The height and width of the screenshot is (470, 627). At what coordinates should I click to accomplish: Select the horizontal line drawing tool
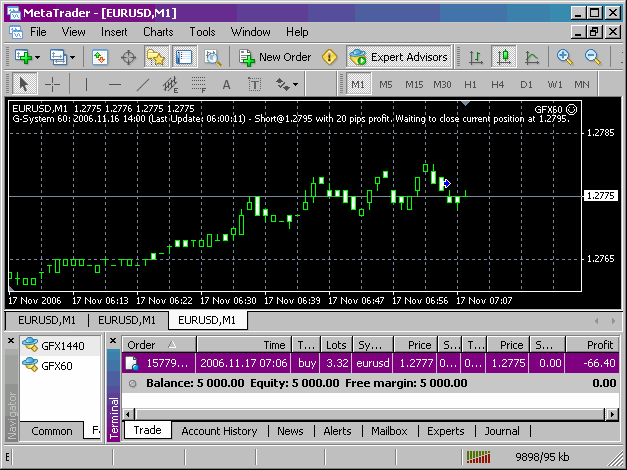pos(115,84)
